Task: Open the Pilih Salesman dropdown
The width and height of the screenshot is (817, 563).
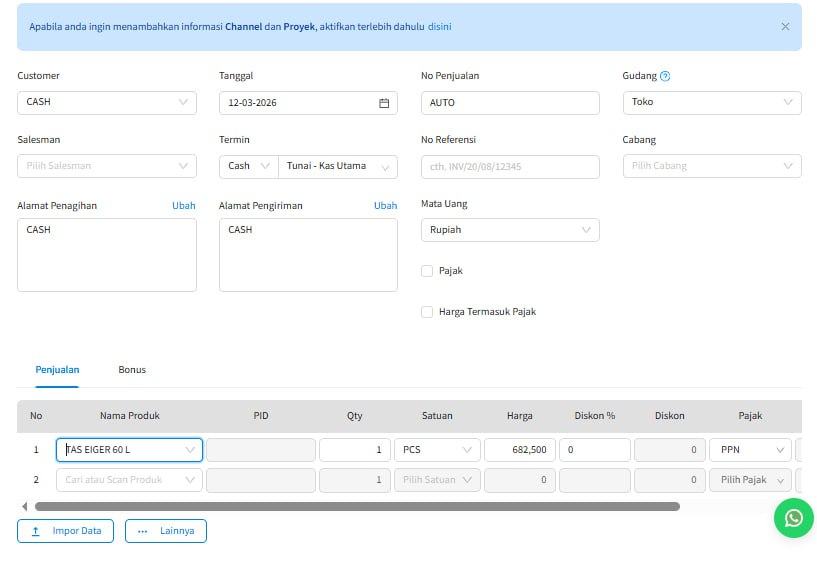Action: coord(107,166)
